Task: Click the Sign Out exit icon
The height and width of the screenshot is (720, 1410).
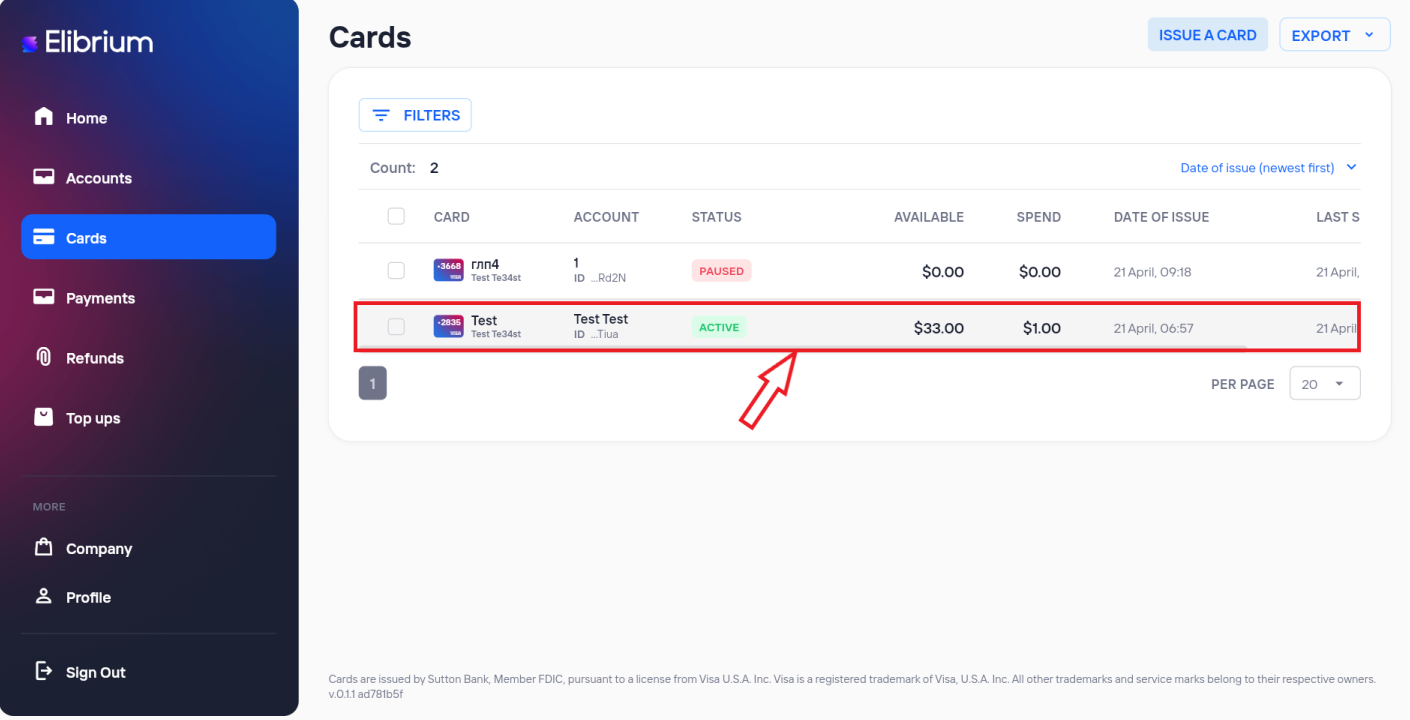Action: pyautogui.click(x=43, y=671)
